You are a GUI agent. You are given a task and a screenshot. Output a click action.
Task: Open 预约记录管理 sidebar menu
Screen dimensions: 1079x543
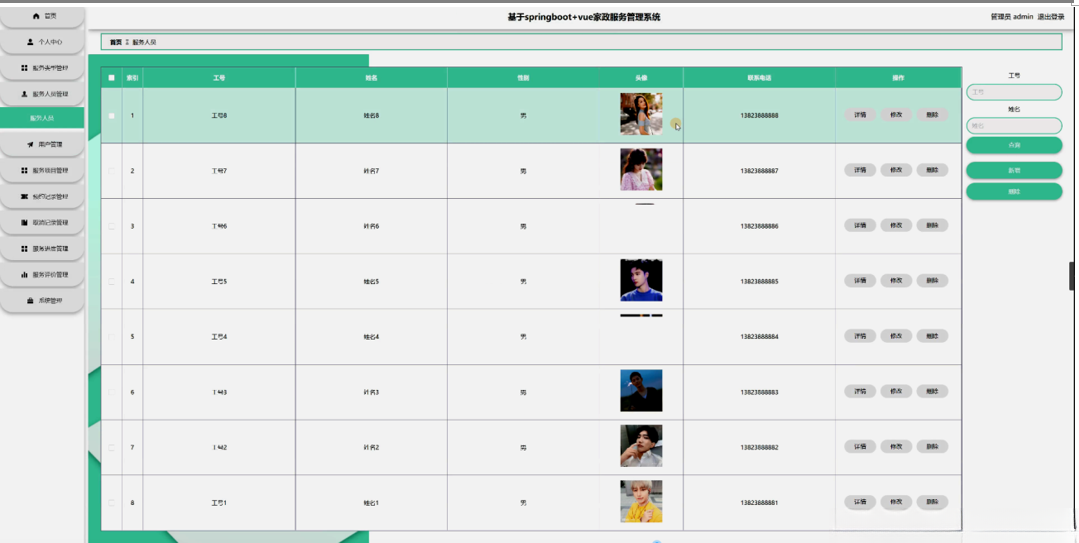tap(43, 196)
